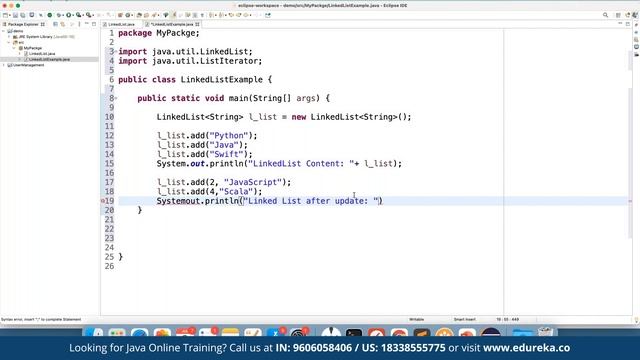Minimize the Package Explorer view
The height and width of the screenshot is (360, 640).
(x=87, y=24)
